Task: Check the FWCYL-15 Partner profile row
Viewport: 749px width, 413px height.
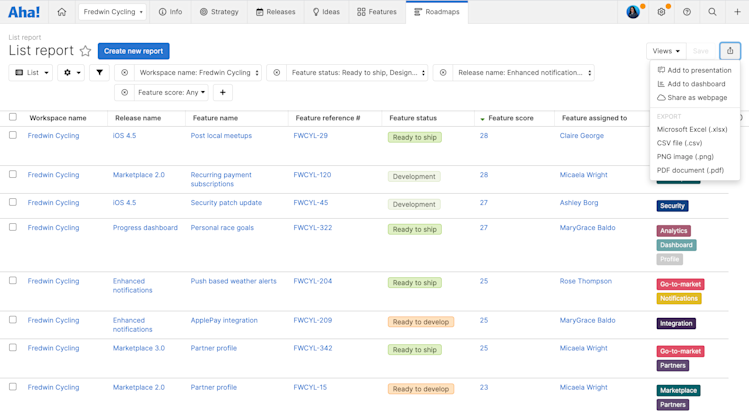Action: (13, 387)
